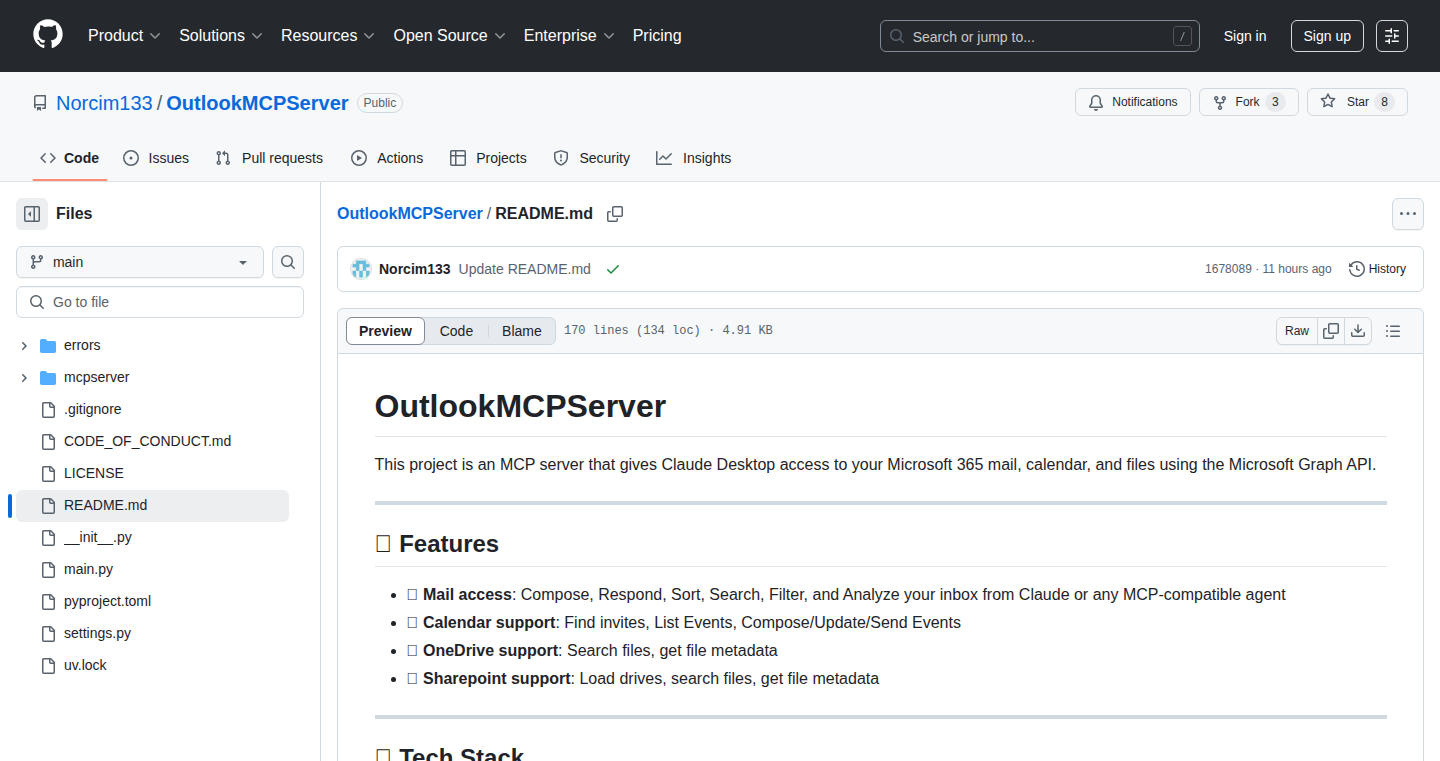This screenshot has height=761, width=1440.
Task: Open the OutlookMCPServer repository title link
Action: pyautogui.click(x=257, y=103)
